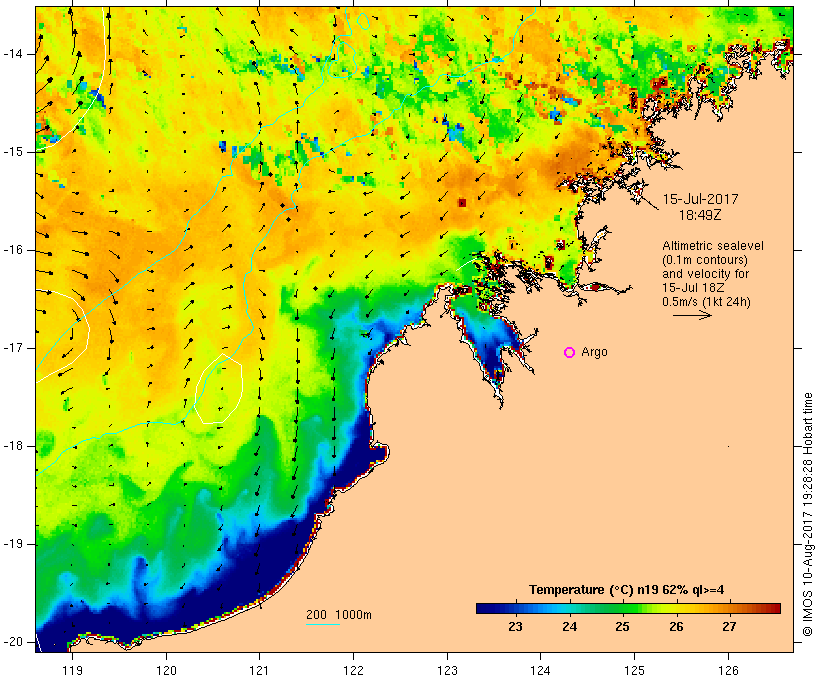Click the cyan bathymetry legend line
This screenshot has height=680, width=820.
coord(323,624)
